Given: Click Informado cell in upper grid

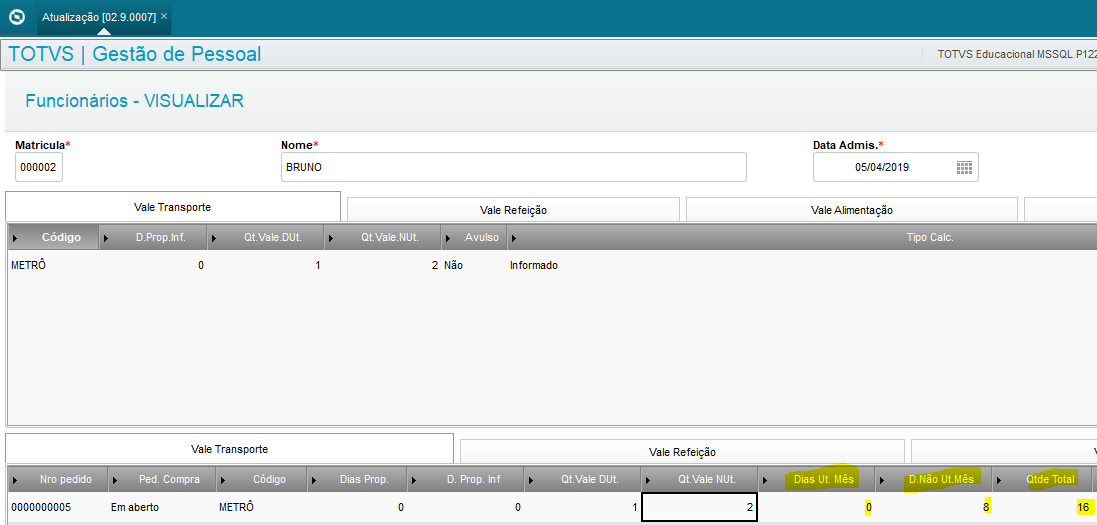Looking at the screenshot, I should 534,266.
